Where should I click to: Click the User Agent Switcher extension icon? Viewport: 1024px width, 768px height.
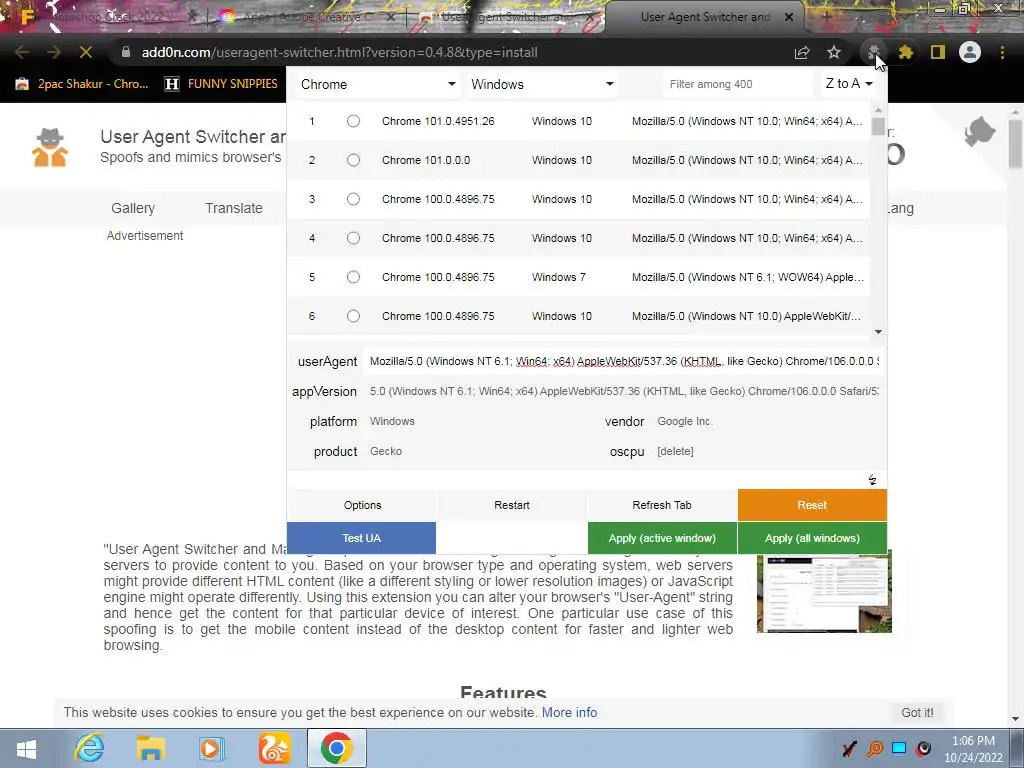tap(873, 52)
